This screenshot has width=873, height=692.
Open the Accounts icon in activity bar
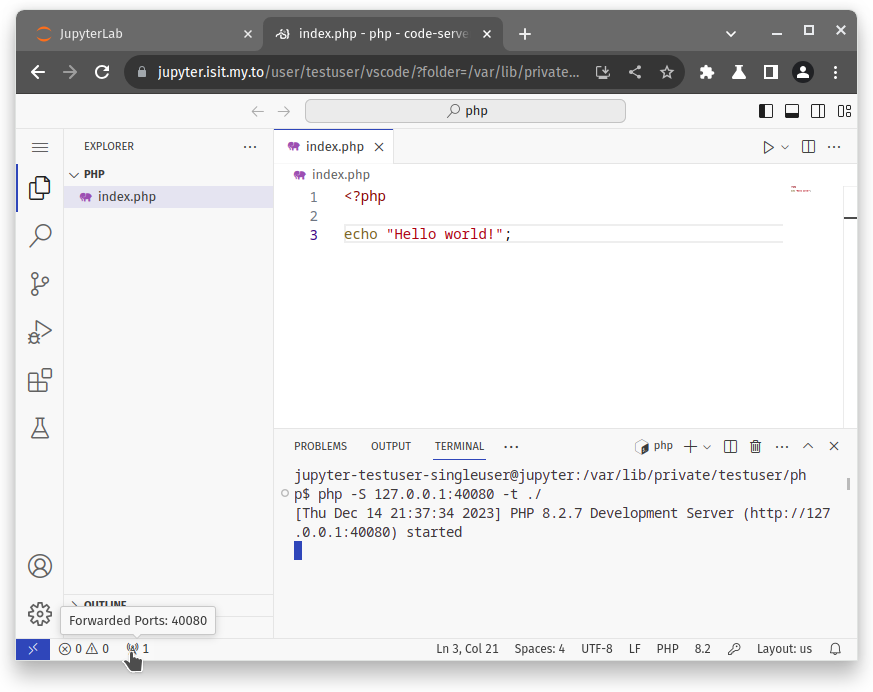coord(40,566)
